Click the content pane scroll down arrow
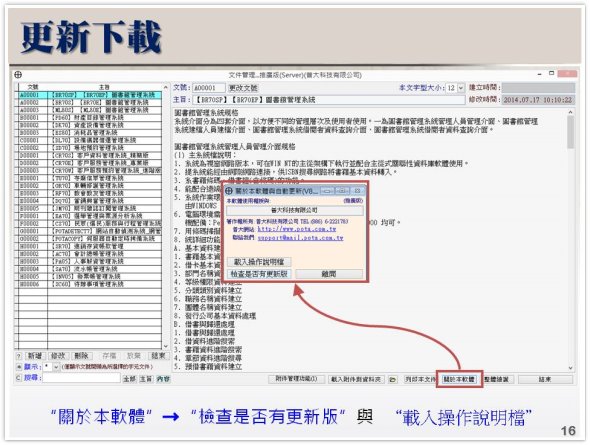The image size is (590, 445). click(571, 368)
